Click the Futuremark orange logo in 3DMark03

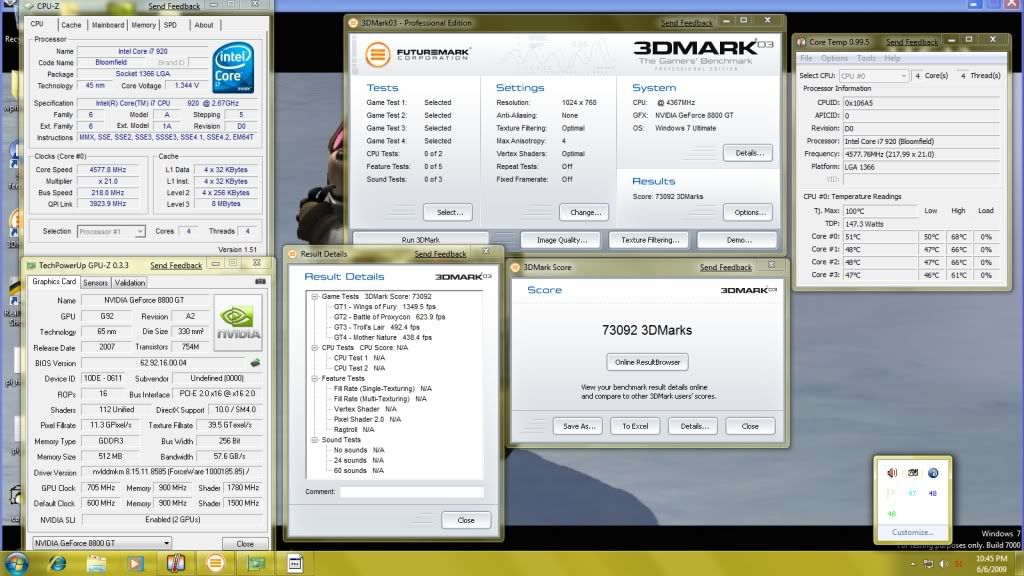click(x=377, y=54)
